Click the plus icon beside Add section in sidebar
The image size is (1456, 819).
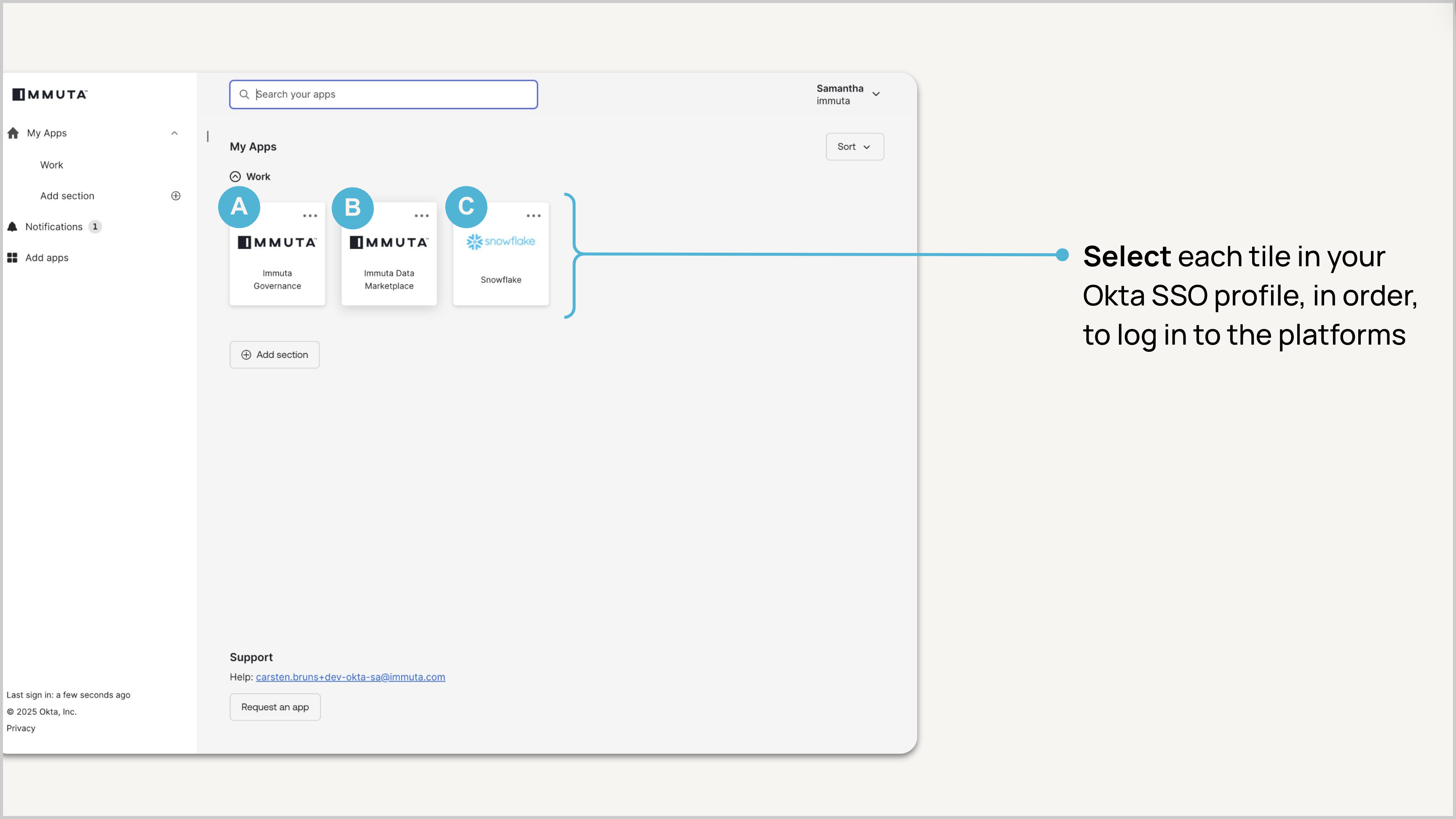click(x=176, y=195)
